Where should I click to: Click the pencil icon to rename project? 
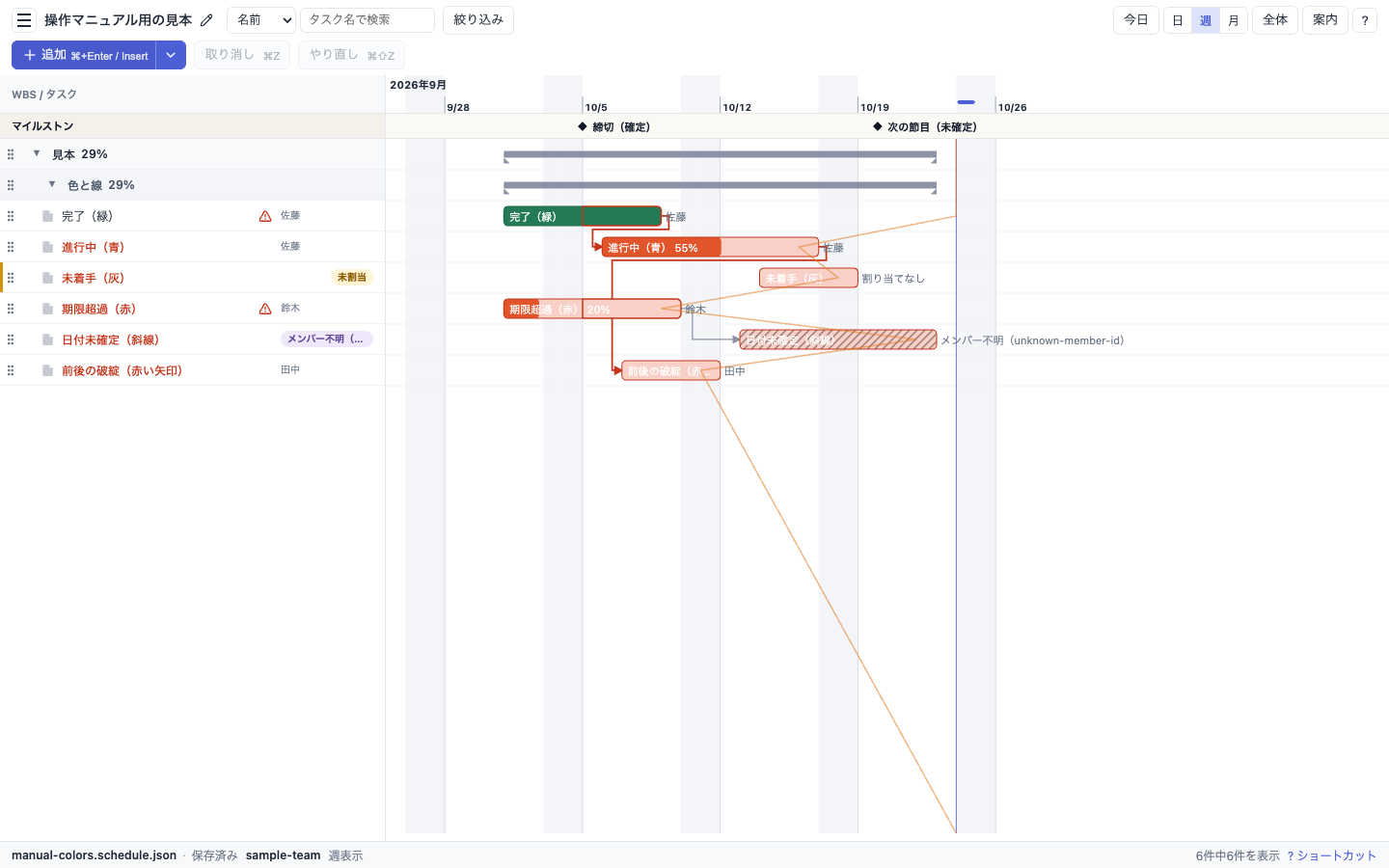tap(206, 20)
